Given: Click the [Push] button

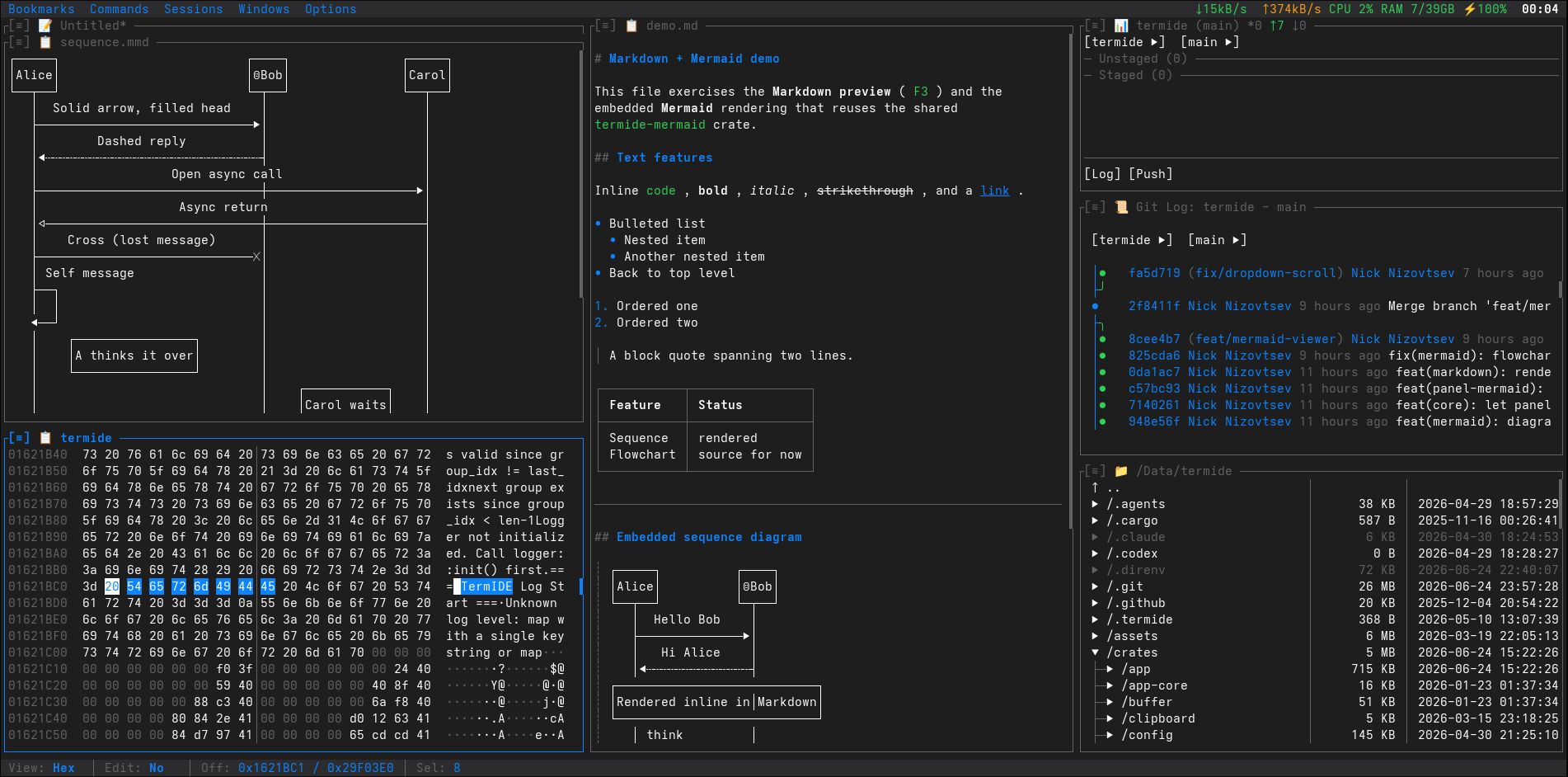Looking at the screenshot, I should (x=1151, y=174).
